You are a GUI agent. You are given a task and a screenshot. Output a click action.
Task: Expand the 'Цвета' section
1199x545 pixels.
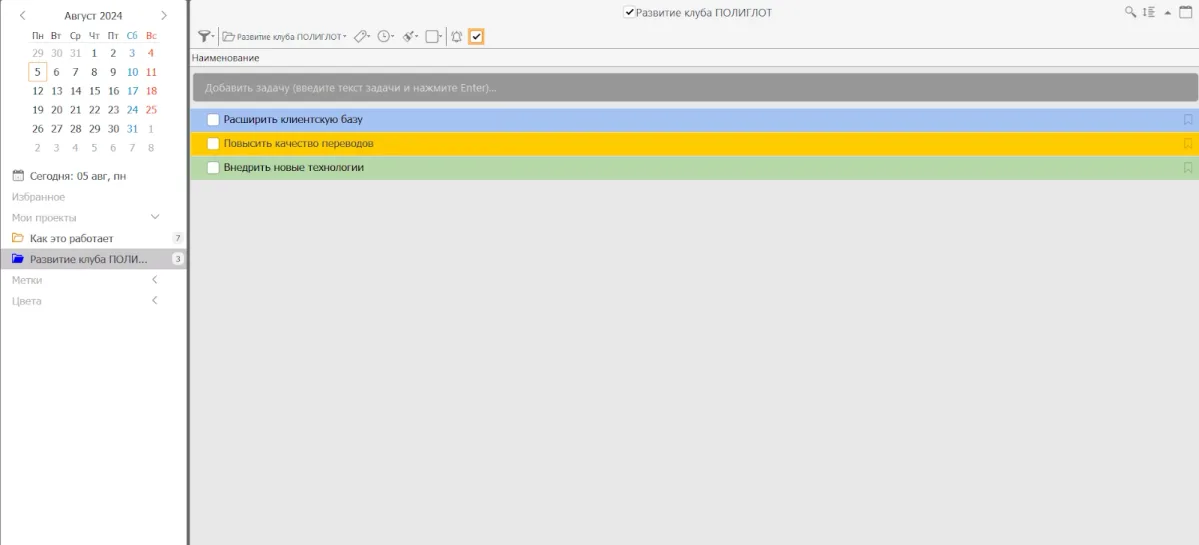155,301
